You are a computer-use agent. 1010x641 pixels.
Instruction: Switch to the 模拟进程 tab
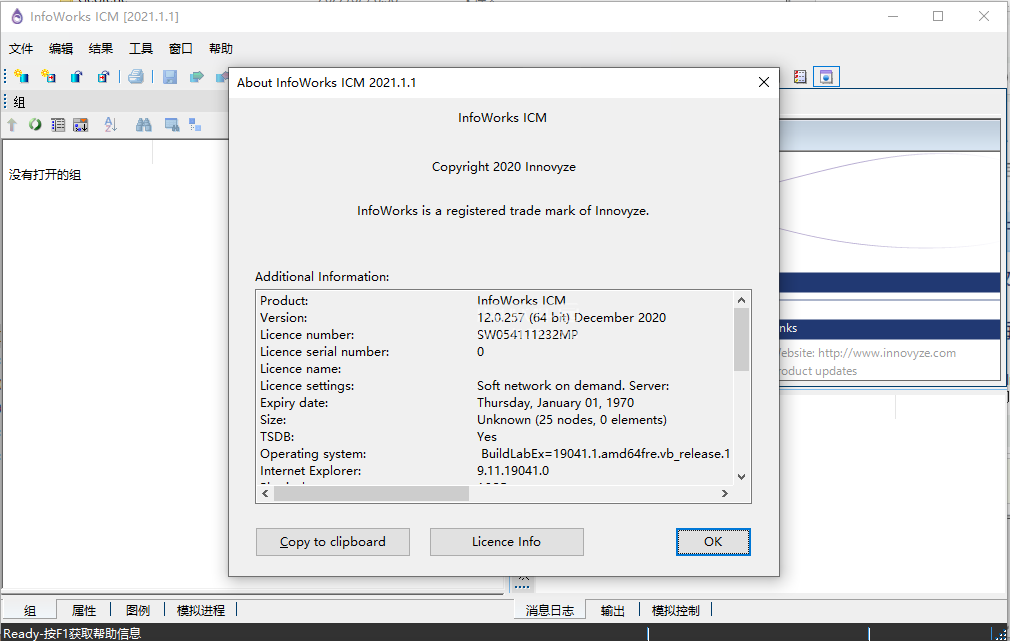[201, 610]
